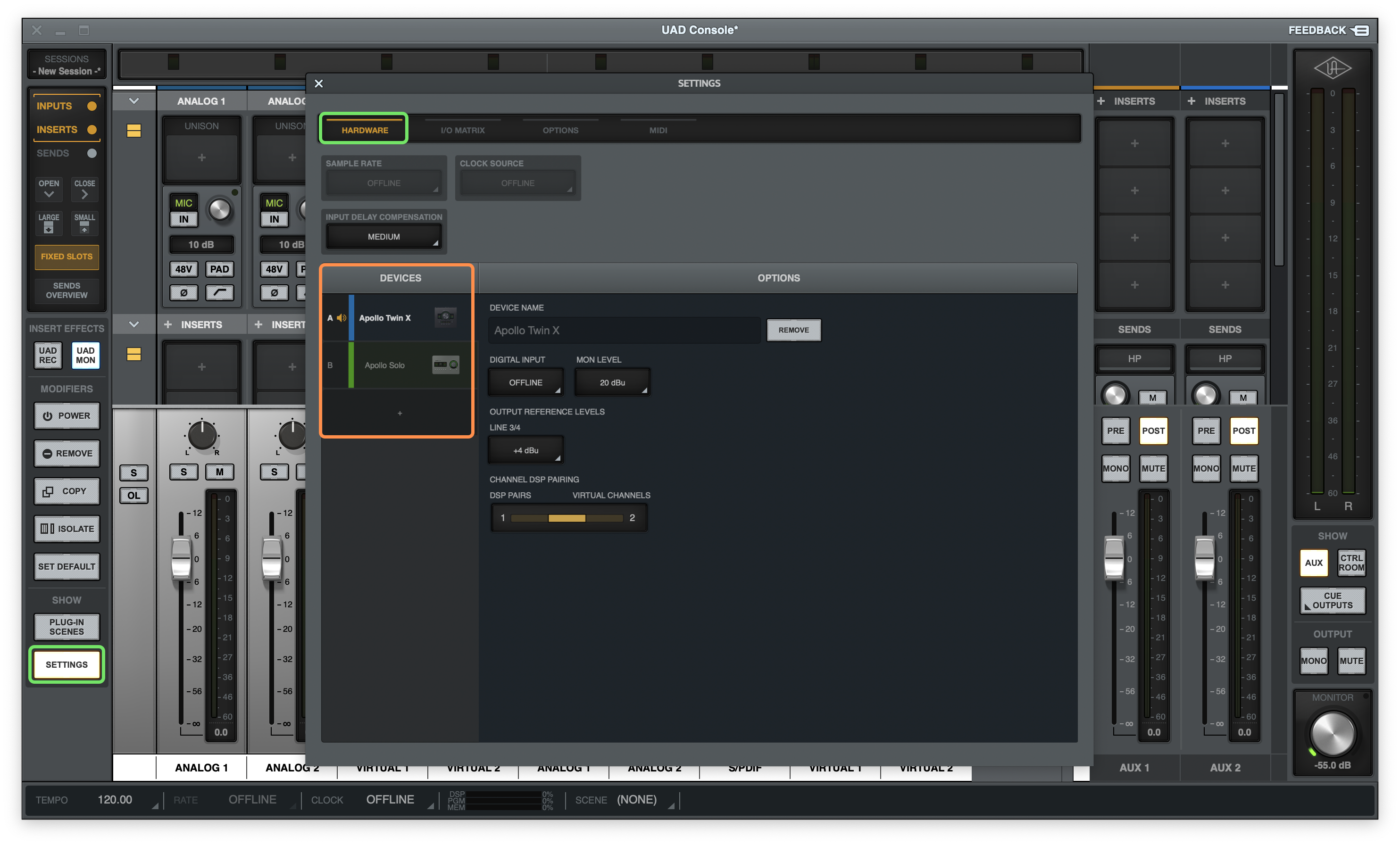The image size is (1400, 845).
Task: Collapse the inputs section chevron
Action: [x=134, y=101]
